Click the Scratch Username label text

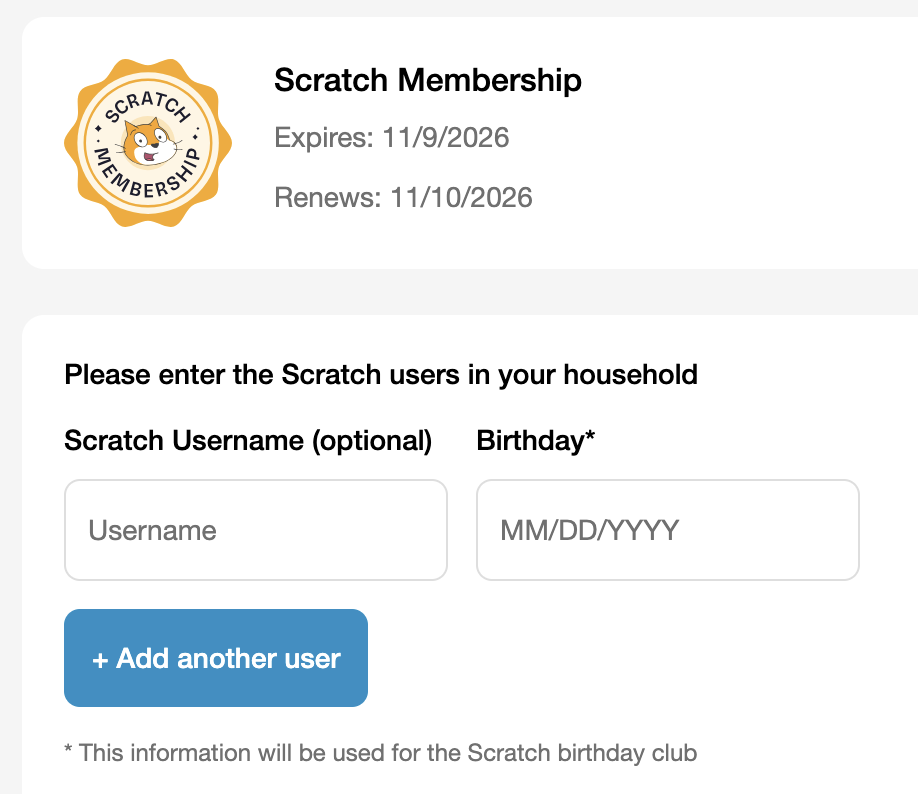(185, 440)
